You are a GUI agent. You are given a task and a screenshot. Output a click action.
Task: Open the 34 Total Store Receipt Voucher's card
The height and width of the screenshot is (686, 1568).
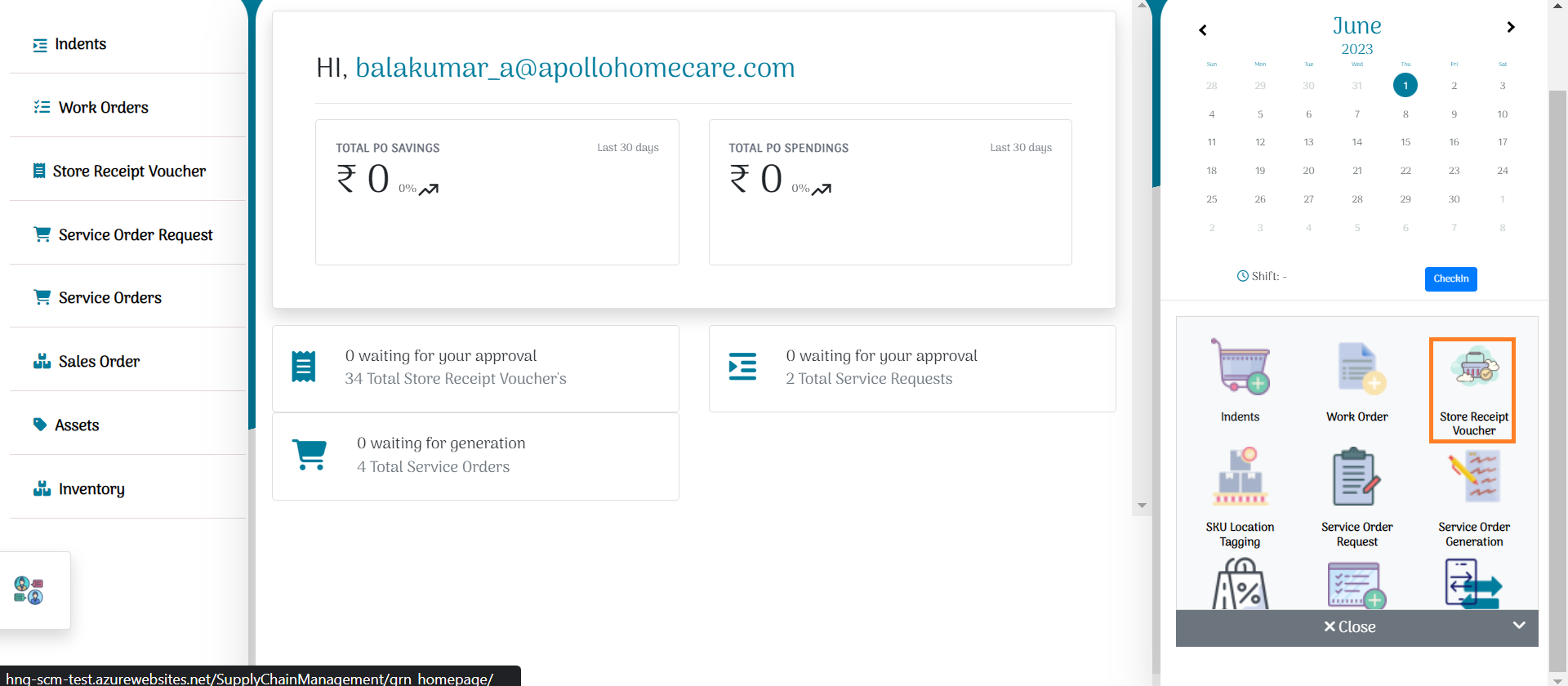[475, 369]
